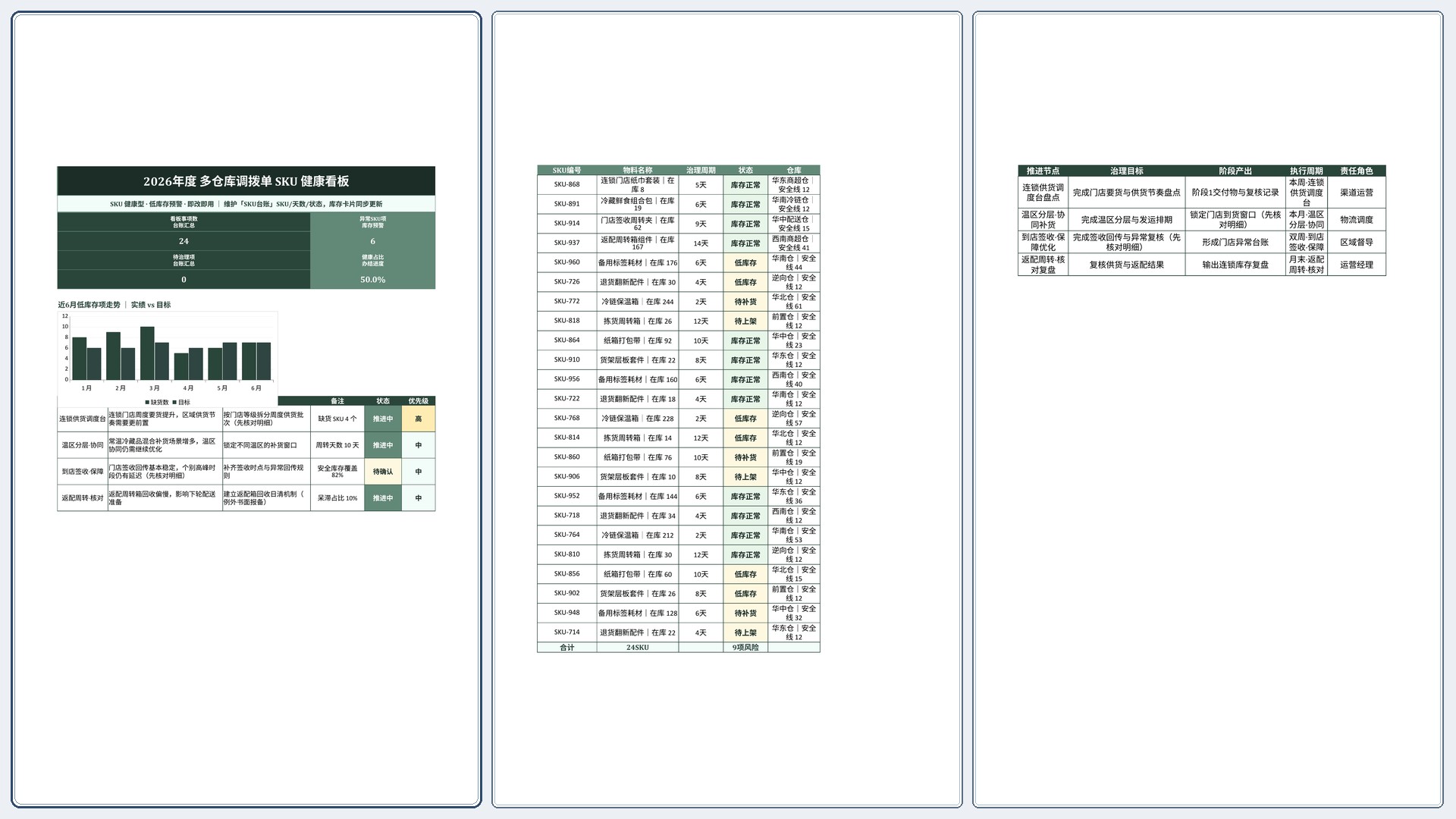The width and height of the screenshot is (1456, 819).
Task: Click the 状态 column header on page one
Action: pos(383,401)
